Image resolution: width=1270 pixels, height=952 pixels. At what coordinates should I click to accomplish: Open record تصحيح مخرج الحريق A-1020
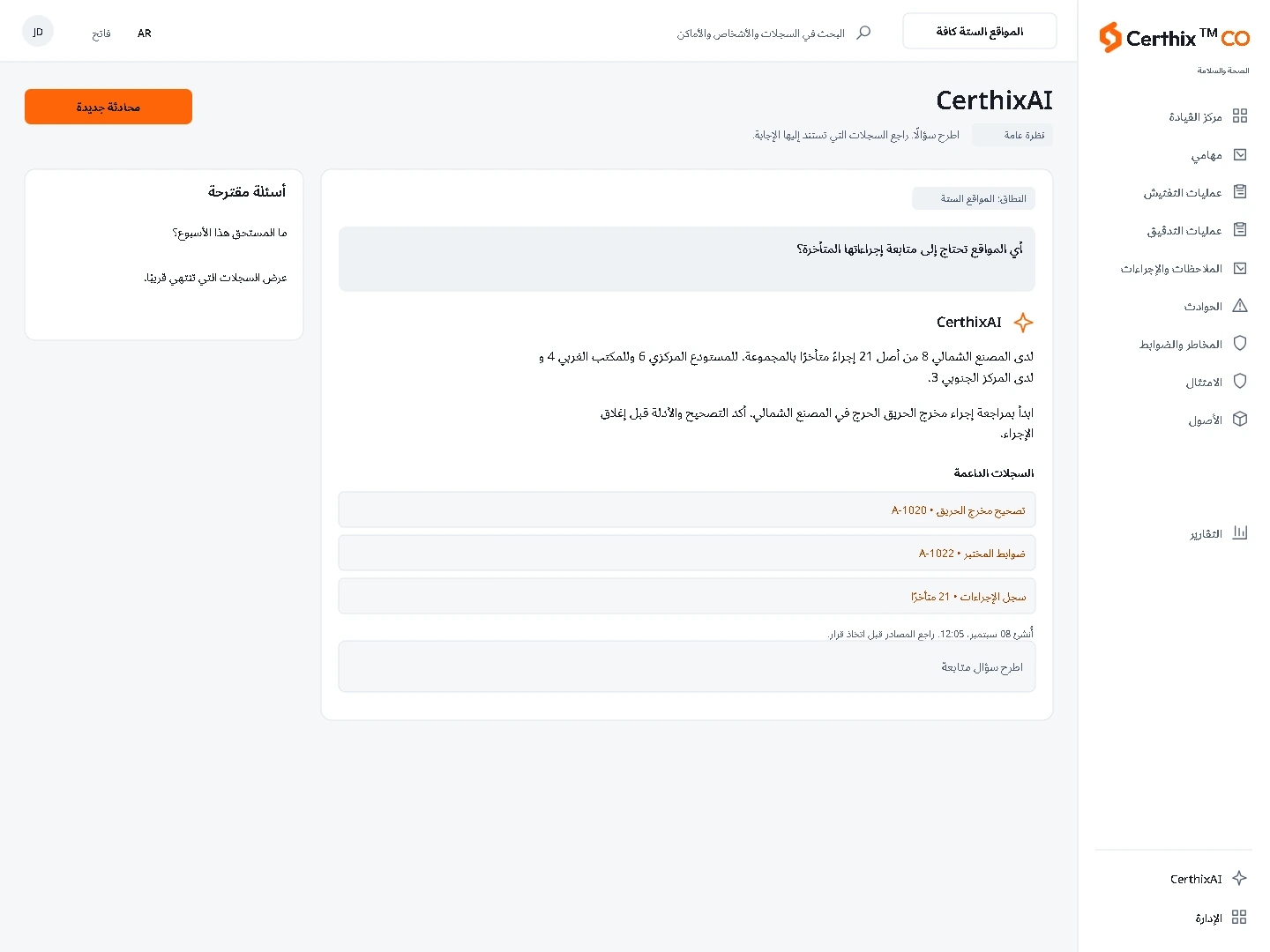(687, 509)
